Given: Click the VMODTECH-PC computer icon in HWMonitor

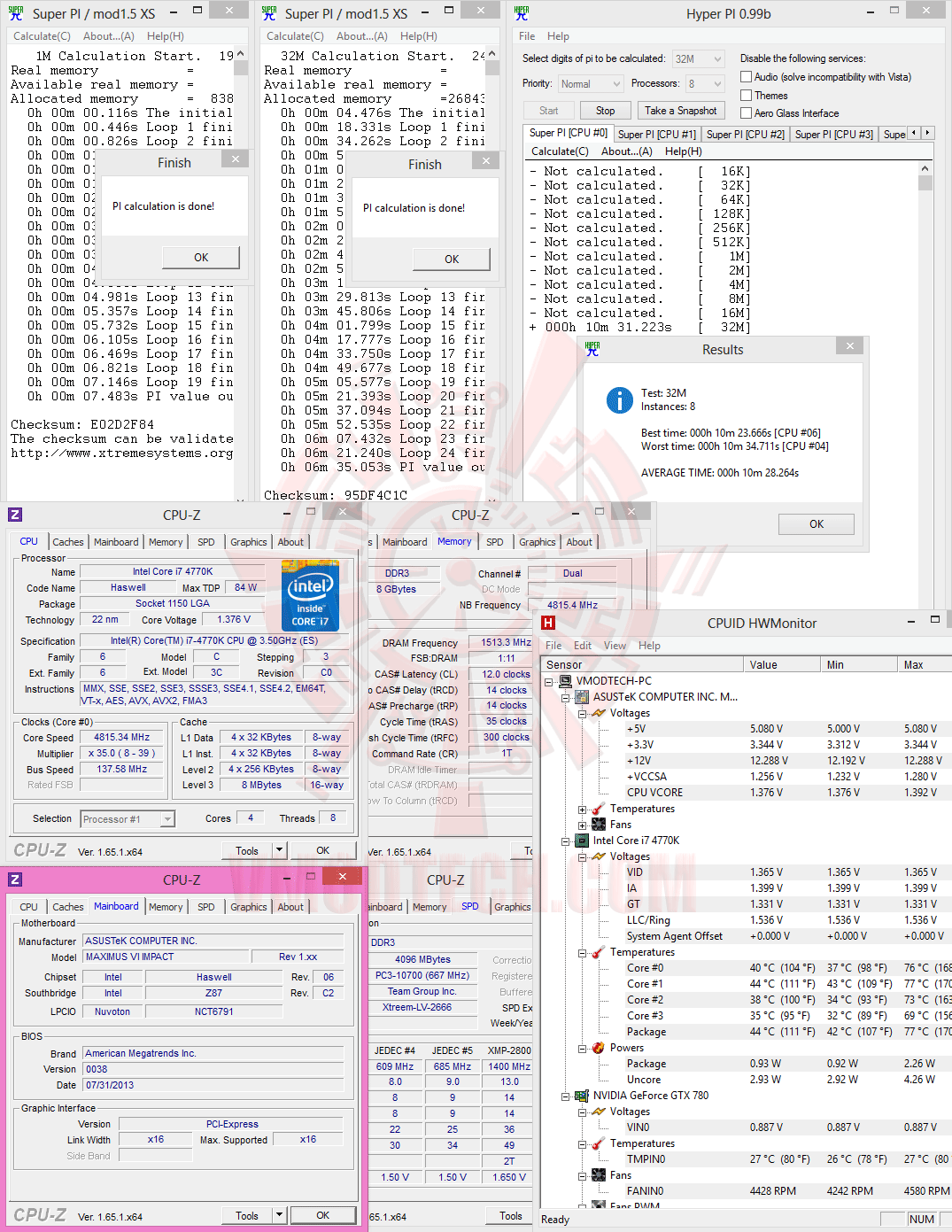Looking at the screenshot, I should click(x=565, y=681).
